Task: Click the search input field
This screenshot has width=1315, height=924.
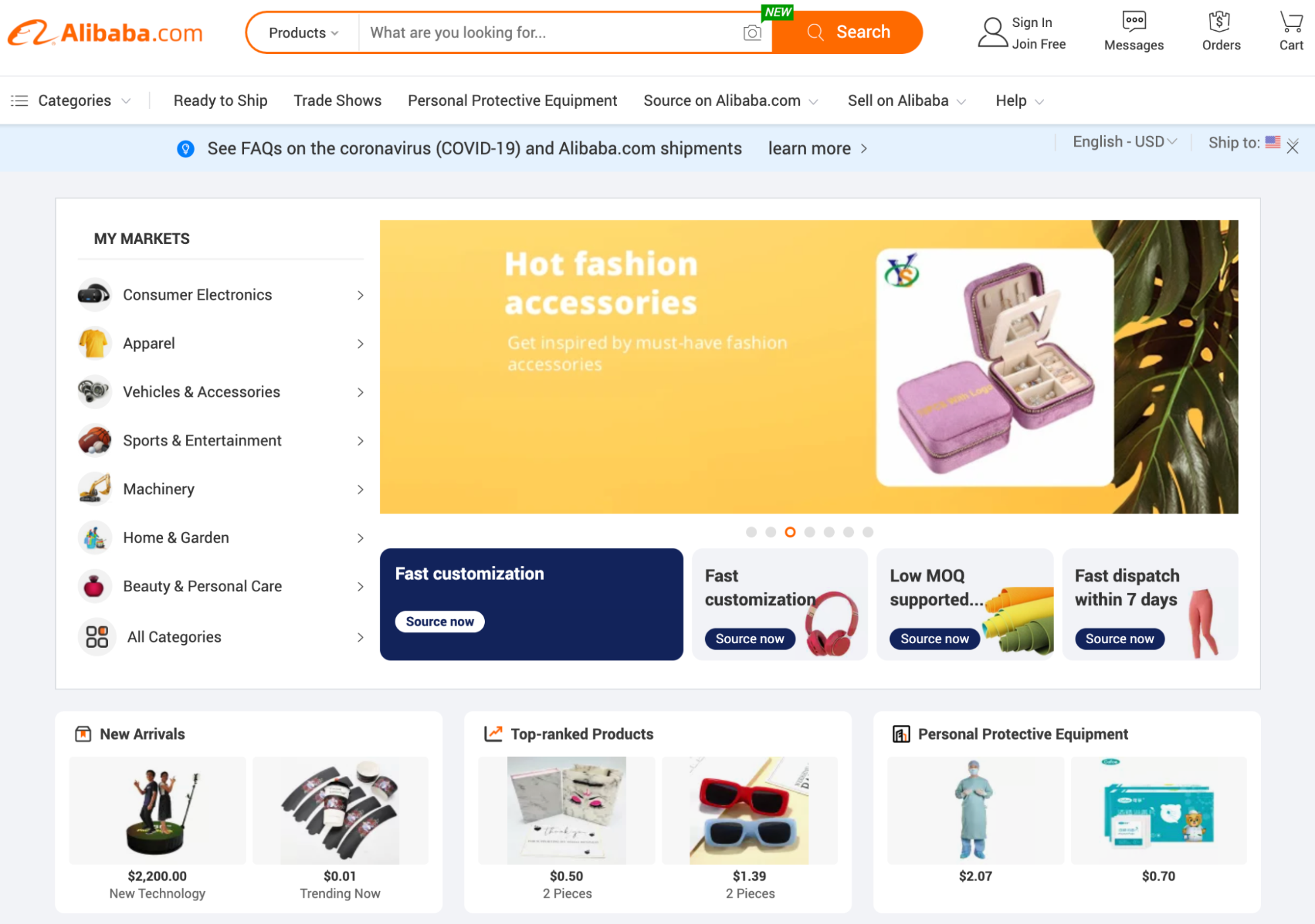Action: point(566,32)
